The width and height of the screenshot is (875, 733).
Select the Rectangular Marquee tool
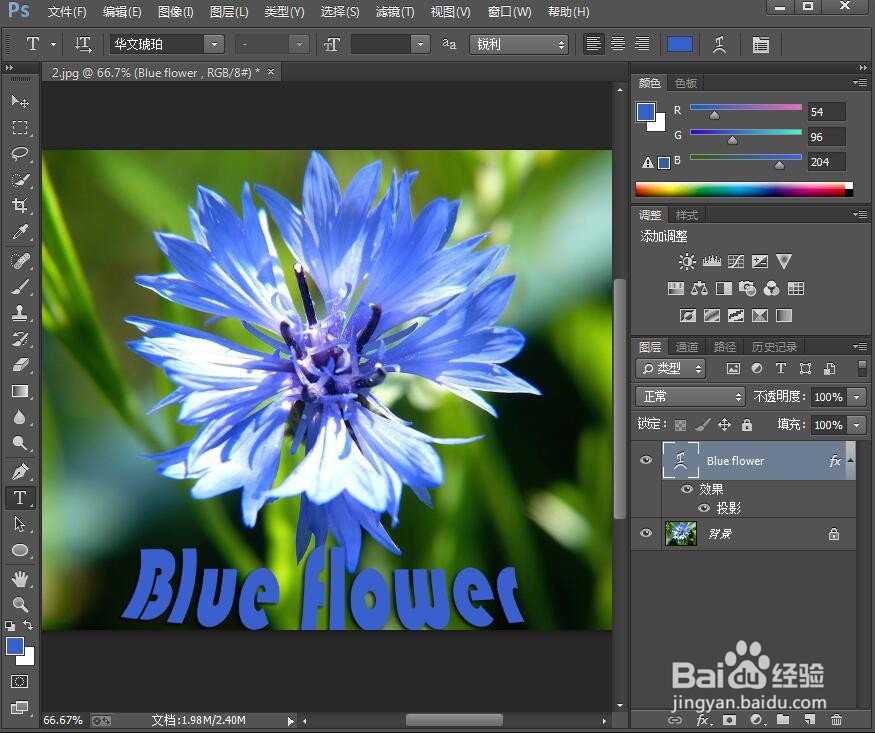(x=20, y=127)
